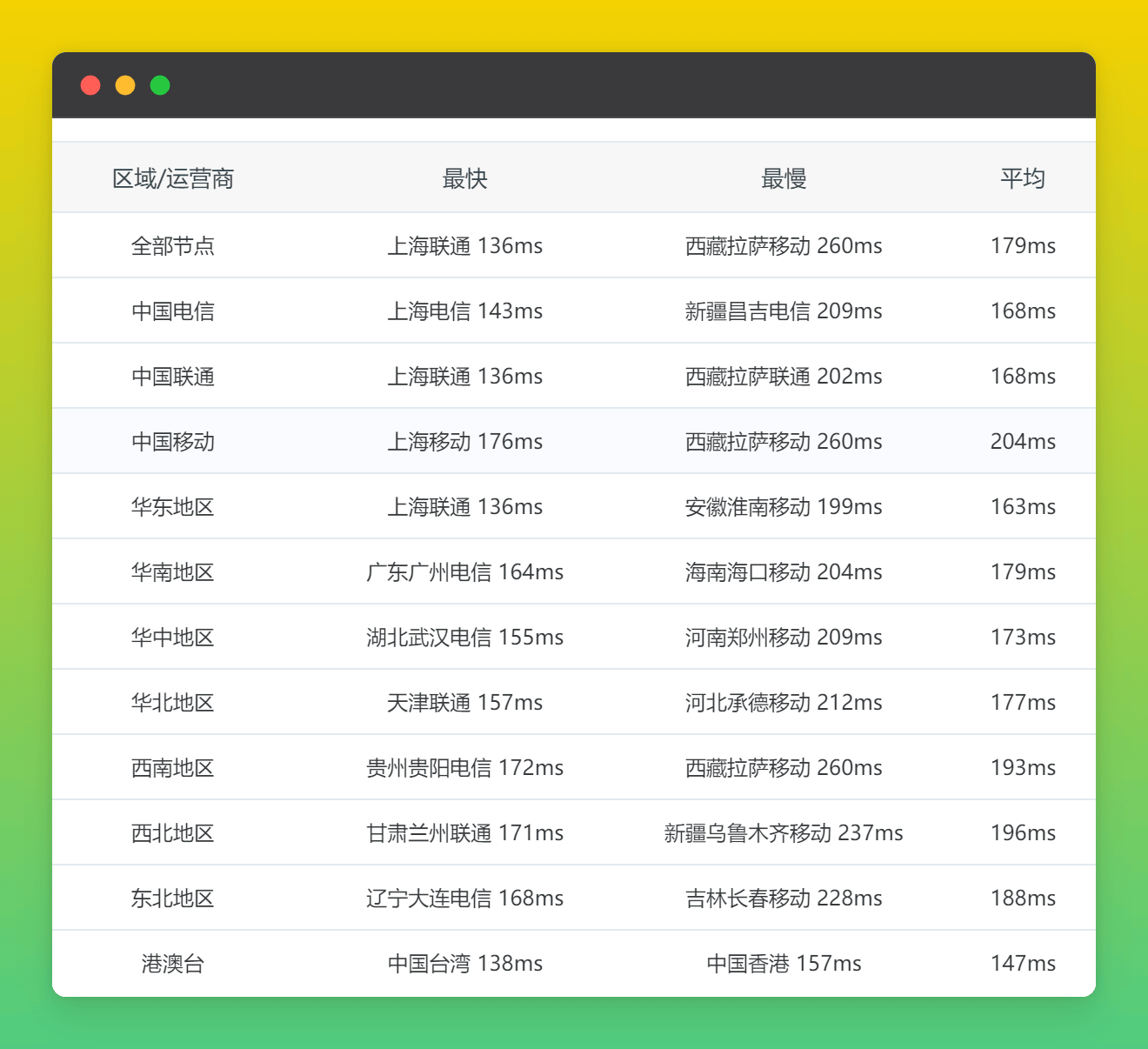1148x1049 pixels.
Task: Select the 东北地区 row label
Action: click(173, 899)
